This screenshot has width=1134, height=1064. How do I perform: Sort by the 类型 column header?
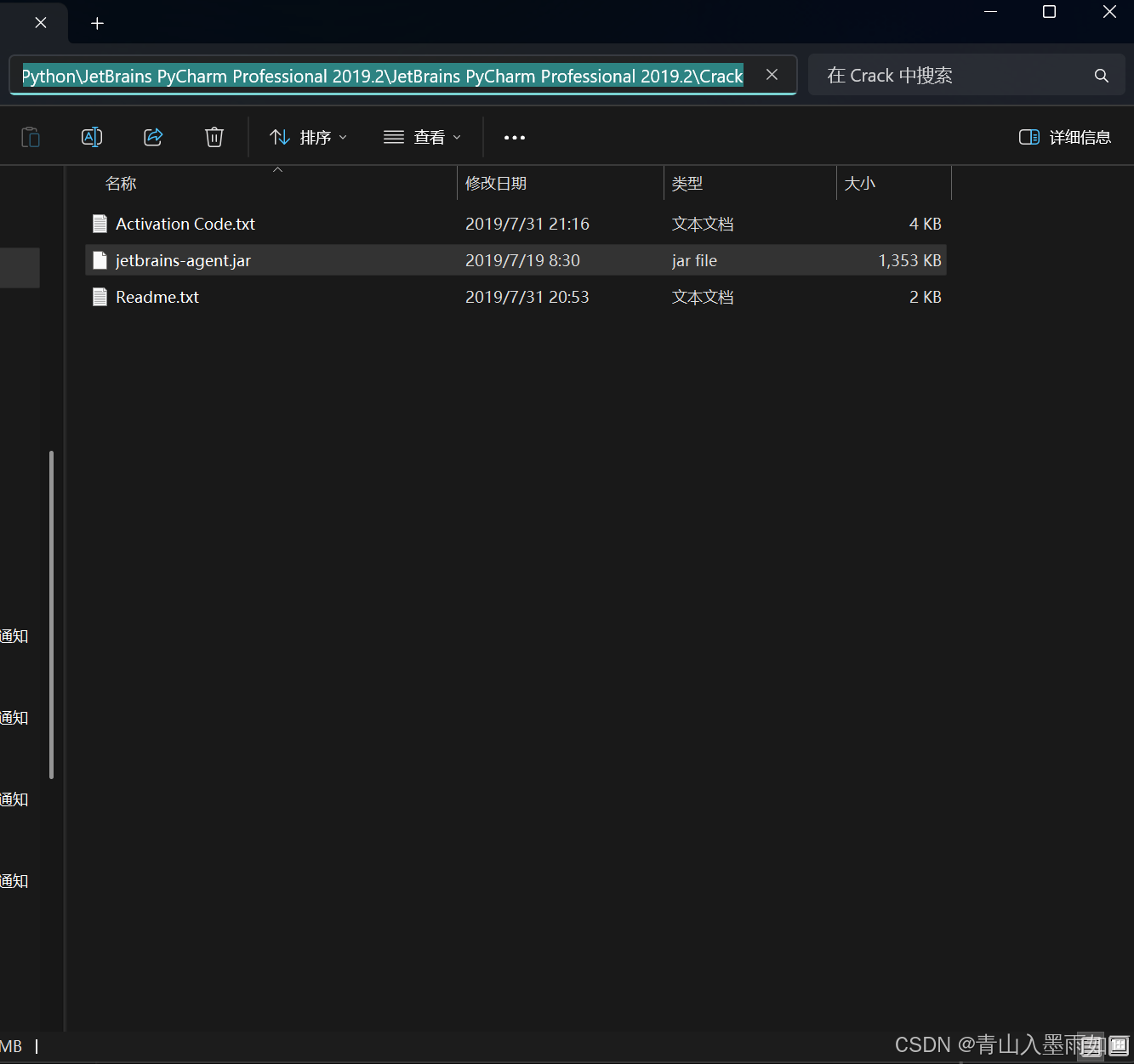click(750, 183)
